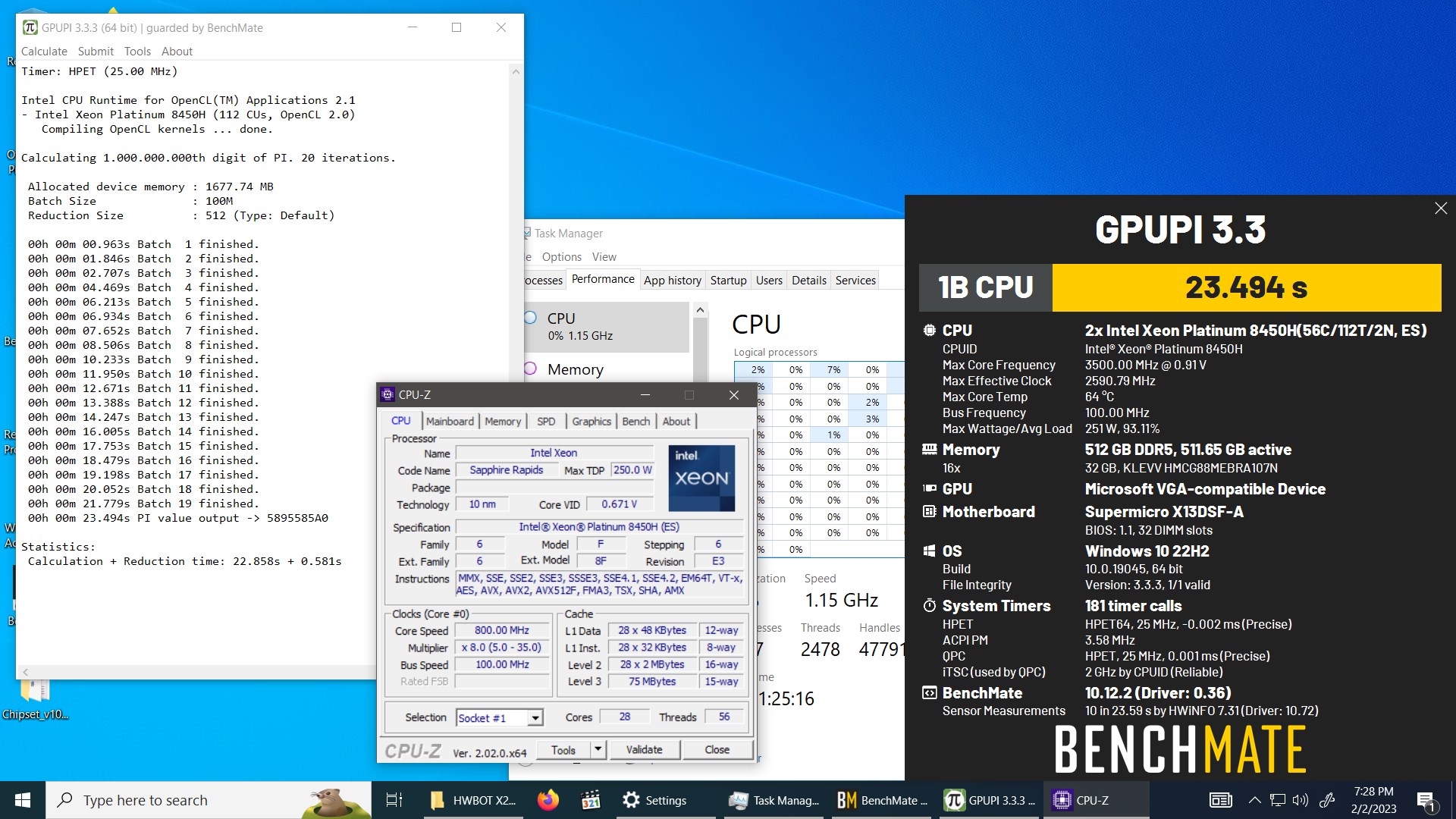Click the 23.494 s score banner

[x=1247, y=287]
